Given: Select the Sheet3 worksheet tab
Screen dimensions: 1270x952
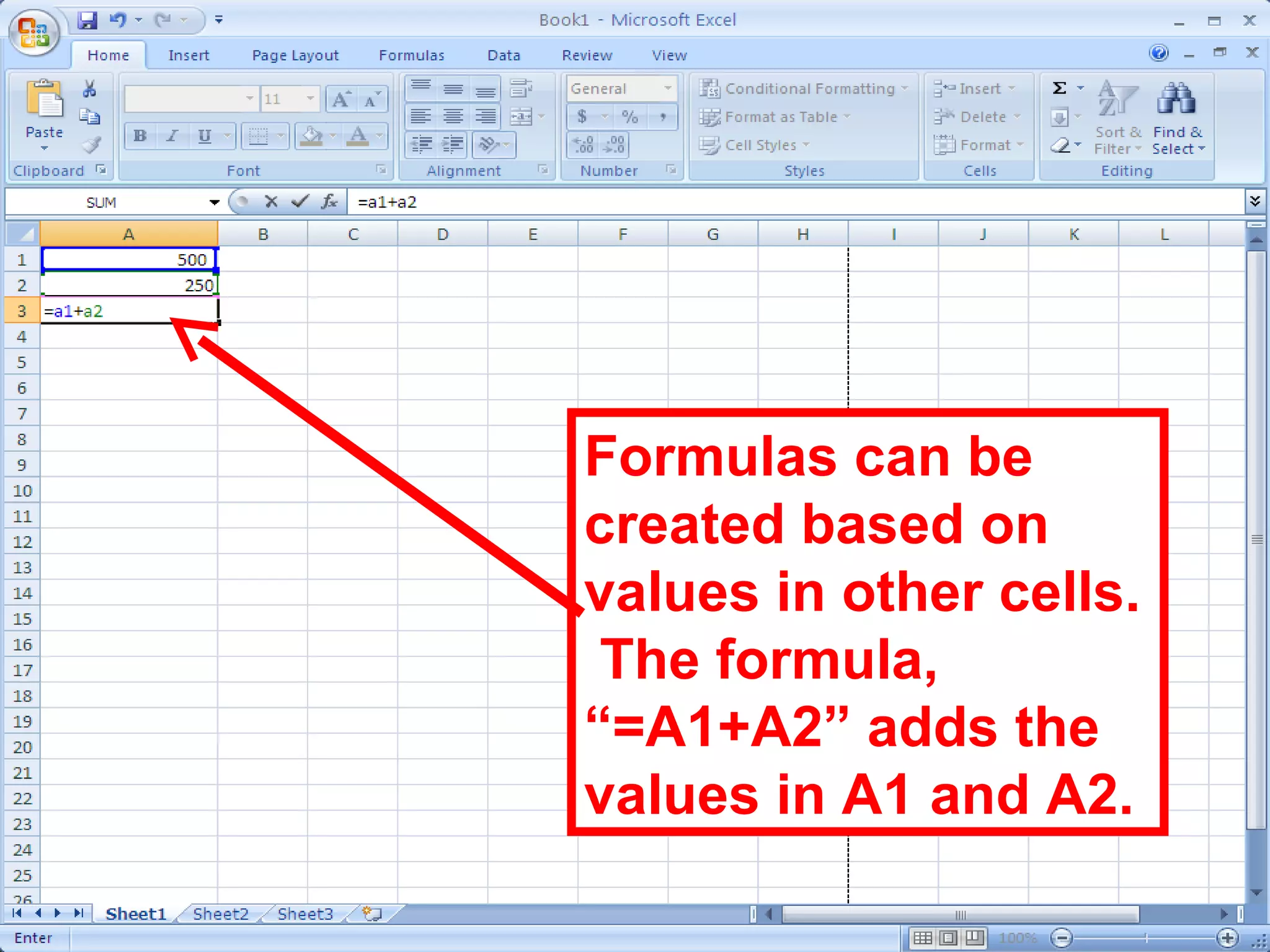Looking at the screenshot, I should coord(305,914).
